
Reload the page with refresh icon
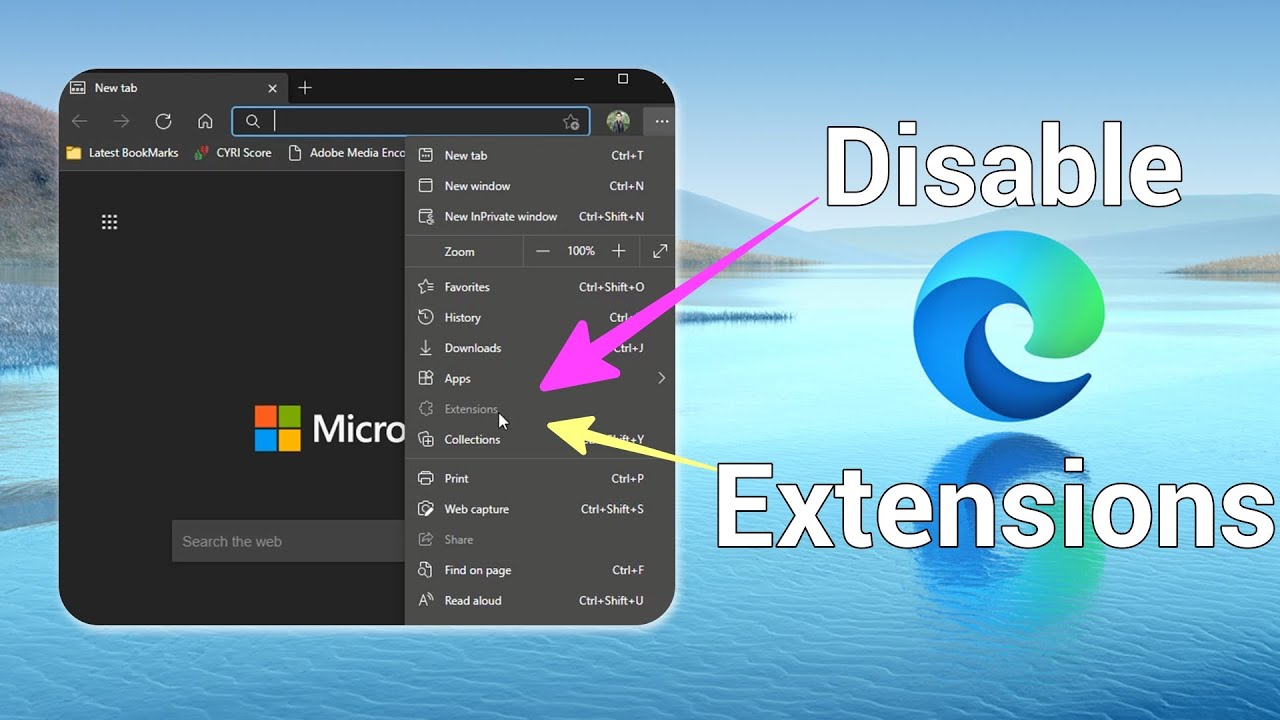click(x=164, y=121)
